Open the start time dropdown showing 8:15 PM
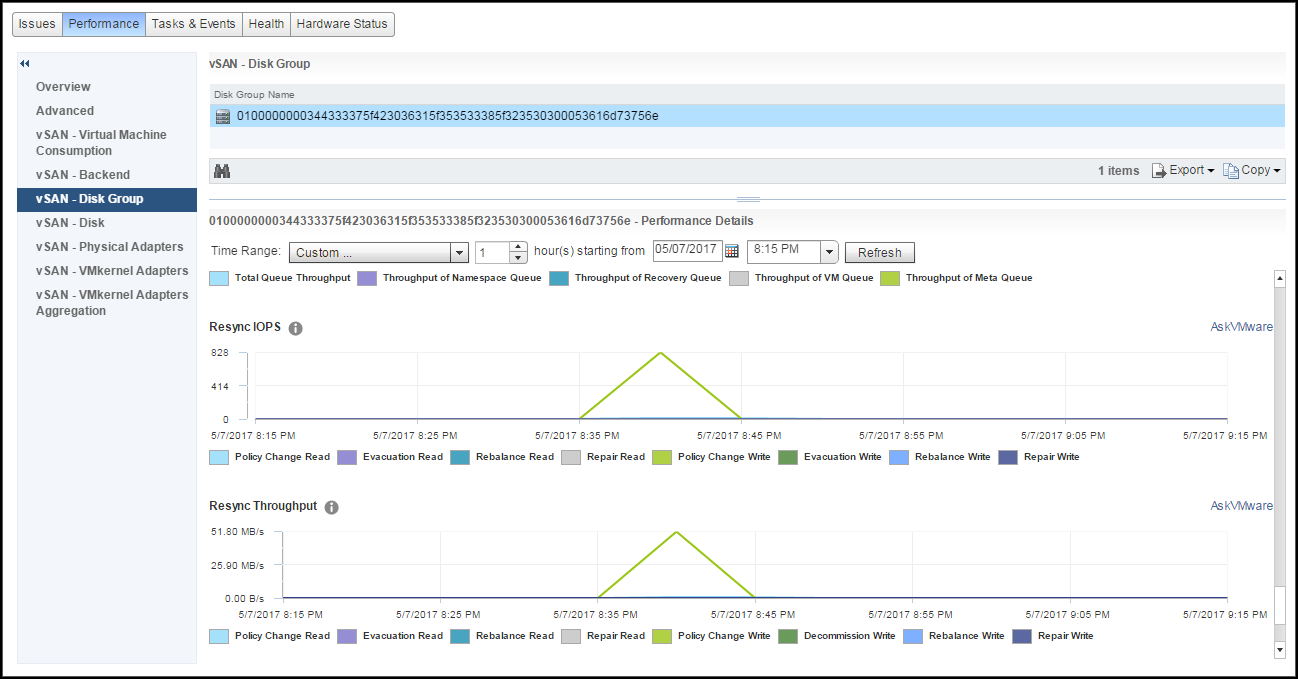1298x679 pixels. (829, 252)
